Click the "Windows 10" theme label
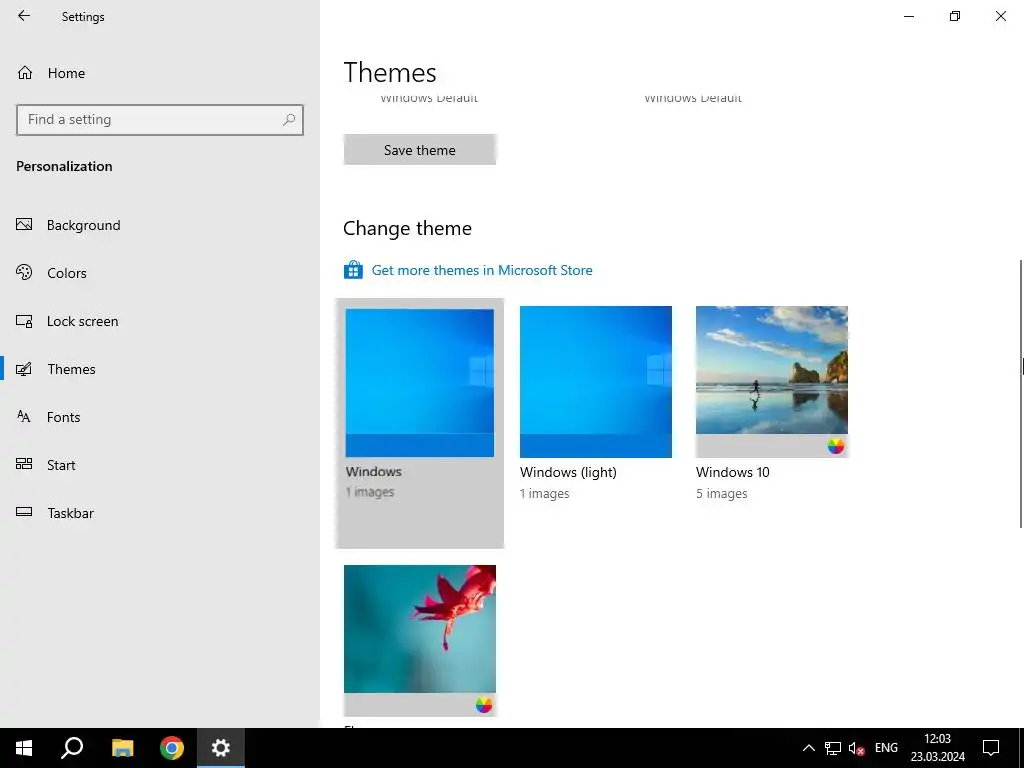The image size is (1024, 768). pos(733,472)
